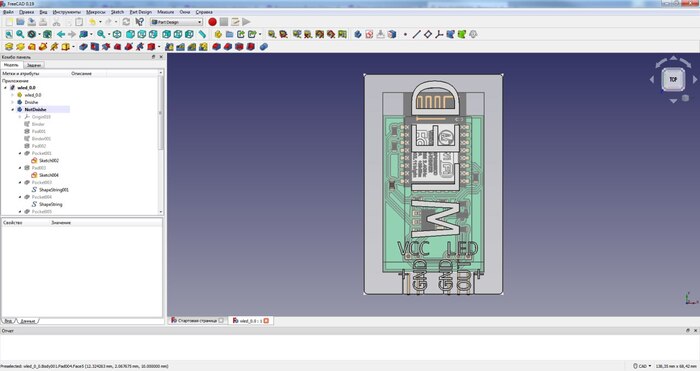Click the Refresh recompute icon
The height and width of the screenshot is (371, 700).
point(126,22)
